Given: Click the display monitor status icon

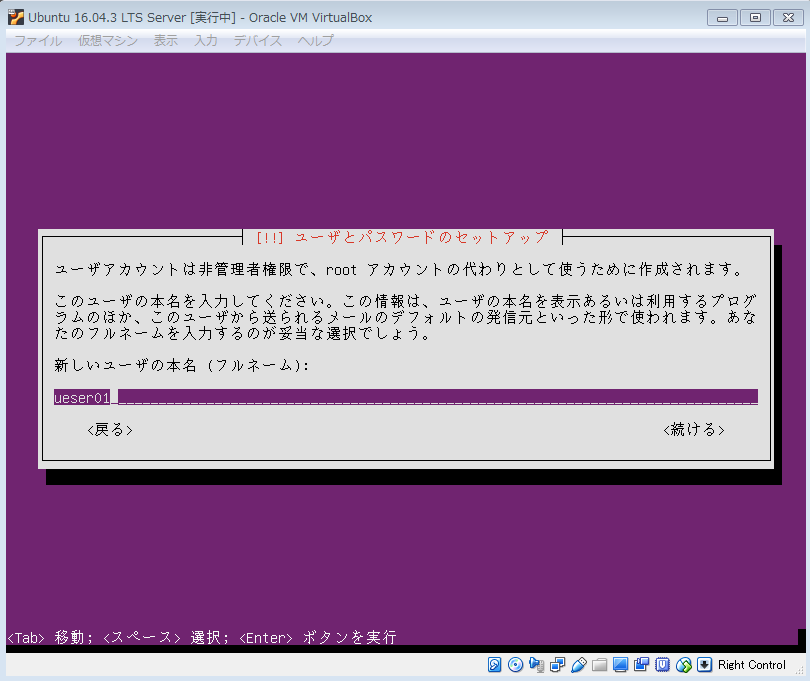Looking at the screenshot, I should click(x=621, y=665).
